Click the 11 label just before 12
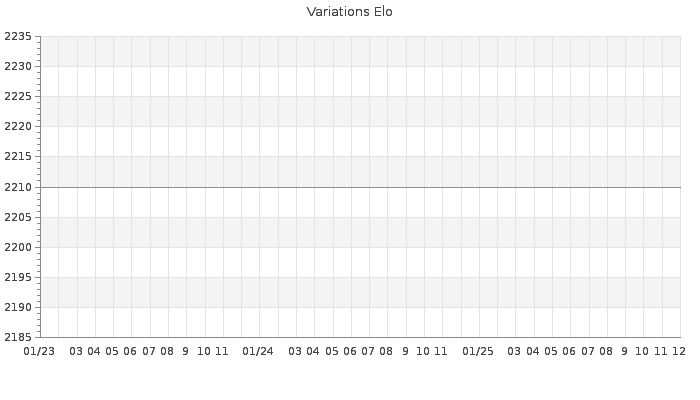This screenshot has width=700, height=400. pos(661,351)
